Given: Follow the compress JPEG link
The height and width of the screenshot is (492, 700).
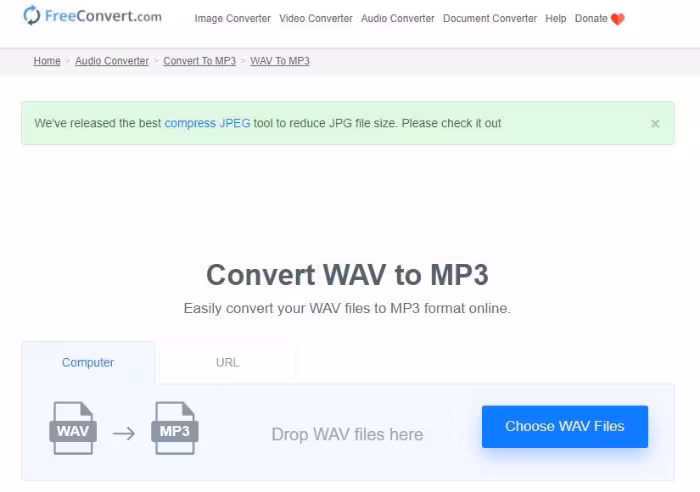Looking at the screenshot, I should (207, 123).
